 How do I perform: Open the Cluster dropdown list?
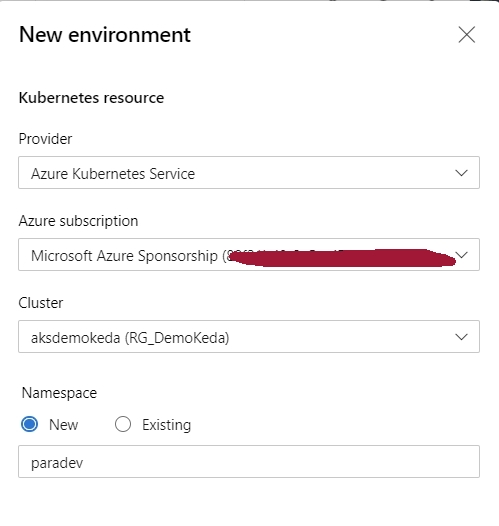click(x=249, y=336)
